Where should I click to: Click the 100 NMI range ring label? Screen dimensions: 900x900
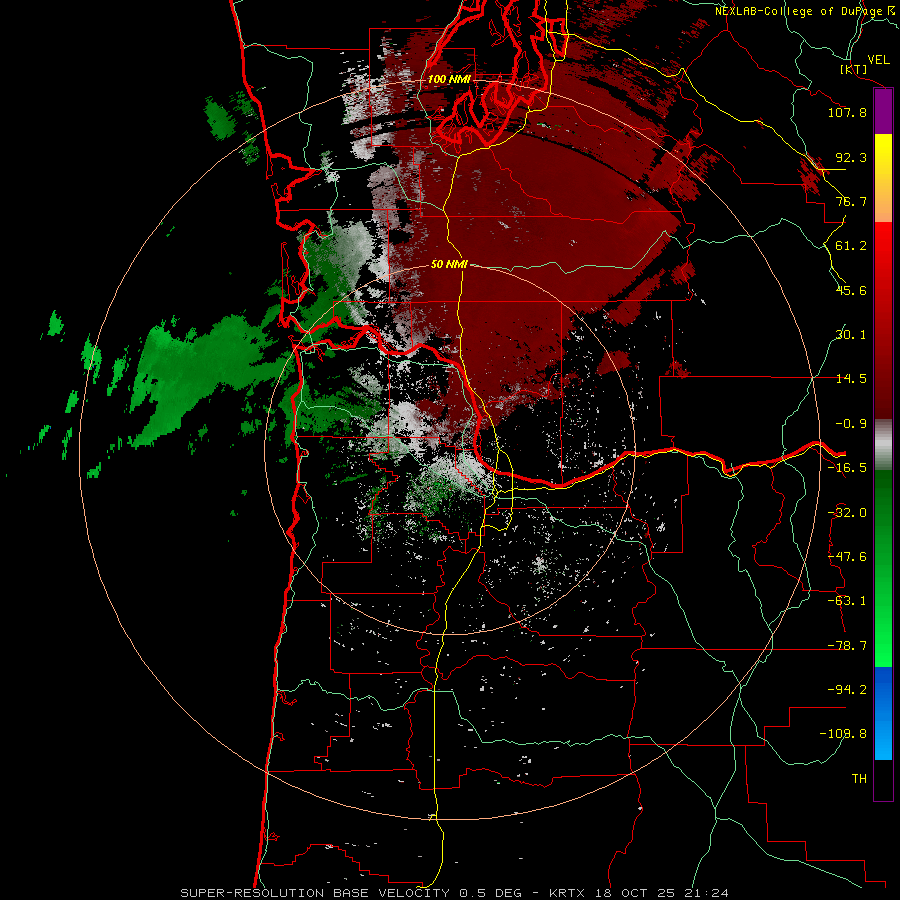[449, 79]
